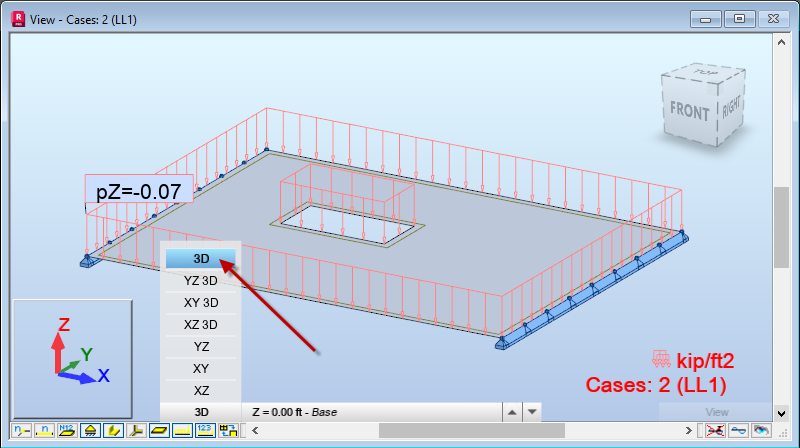The width and height of the screenshot is (800, 448).
Task: Click the Cases: 2 (LL1) legend text
Action: click(x=656, y=385)
